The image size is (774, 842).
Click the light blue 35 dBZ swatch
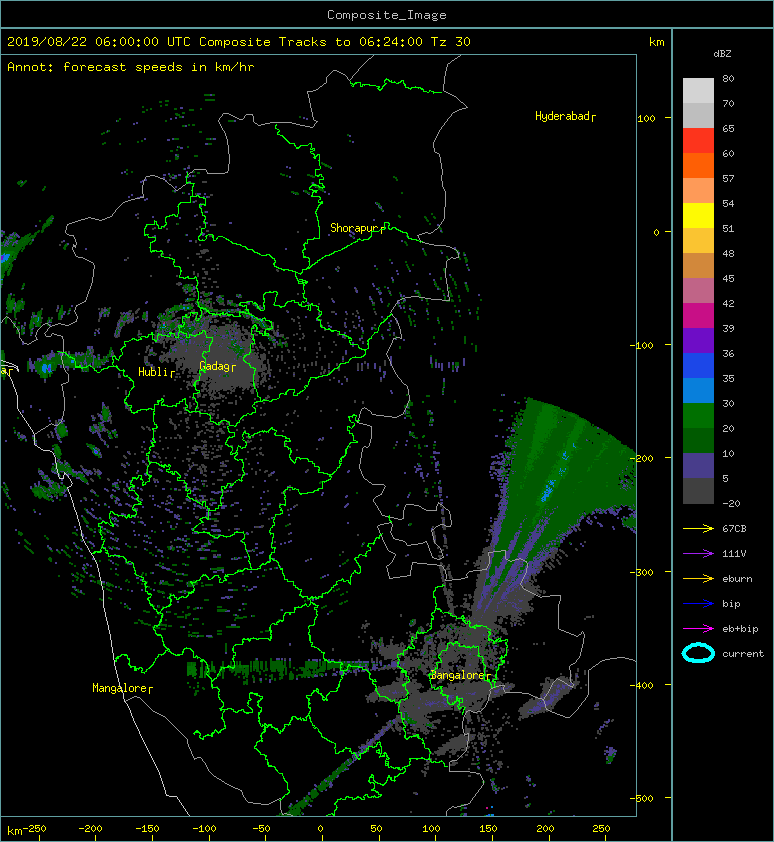(x=698, y=390)
